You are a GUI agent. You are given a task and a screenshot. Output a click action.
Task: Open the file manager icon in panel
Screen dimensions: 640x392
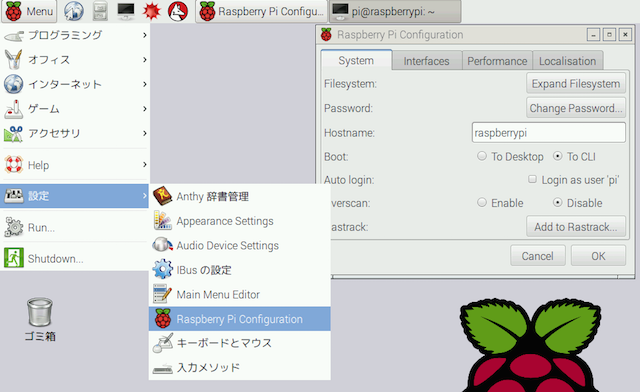pos(100,11)
